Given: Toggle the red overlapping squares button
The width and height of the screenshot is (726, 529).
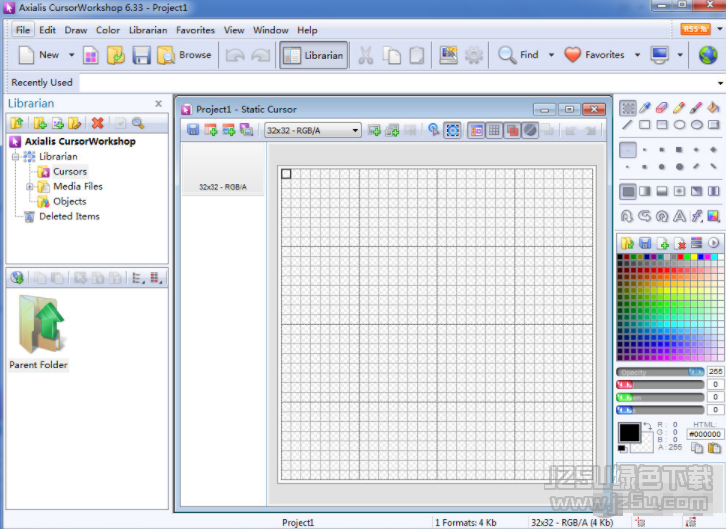Looking at the screenshot, I should (512, 130).
